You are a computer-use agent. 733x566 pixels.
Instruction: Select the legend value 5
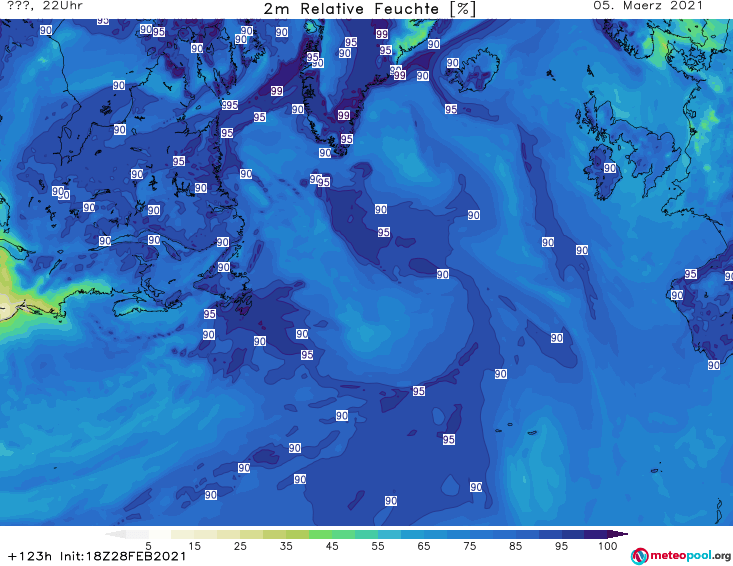pos(148,546)
